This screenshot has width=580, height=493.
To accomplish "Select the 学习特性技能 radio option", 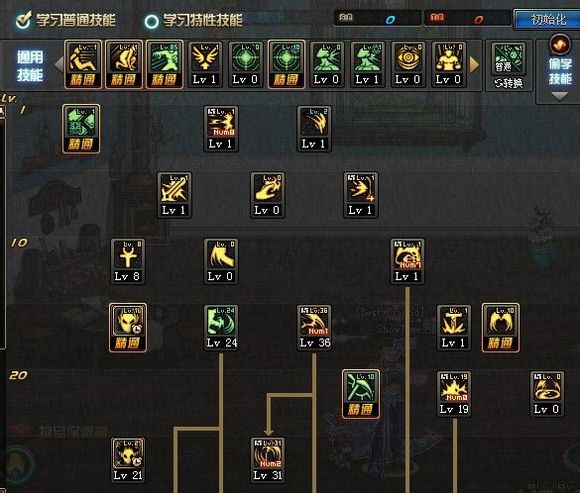I will coord(151,21).
